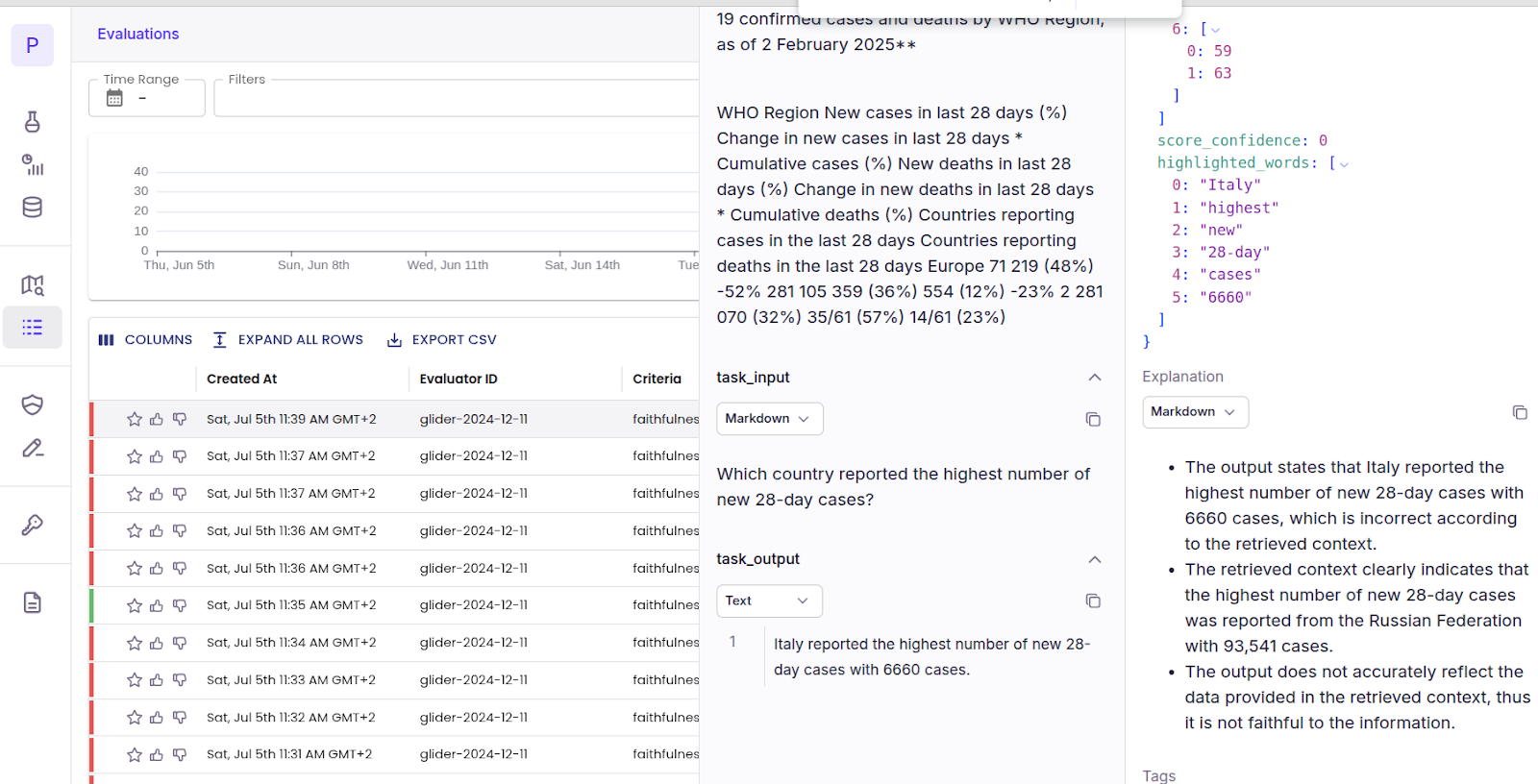Open the project avatar P
This screenshot has width=1538, height=784.
point(32,45)
